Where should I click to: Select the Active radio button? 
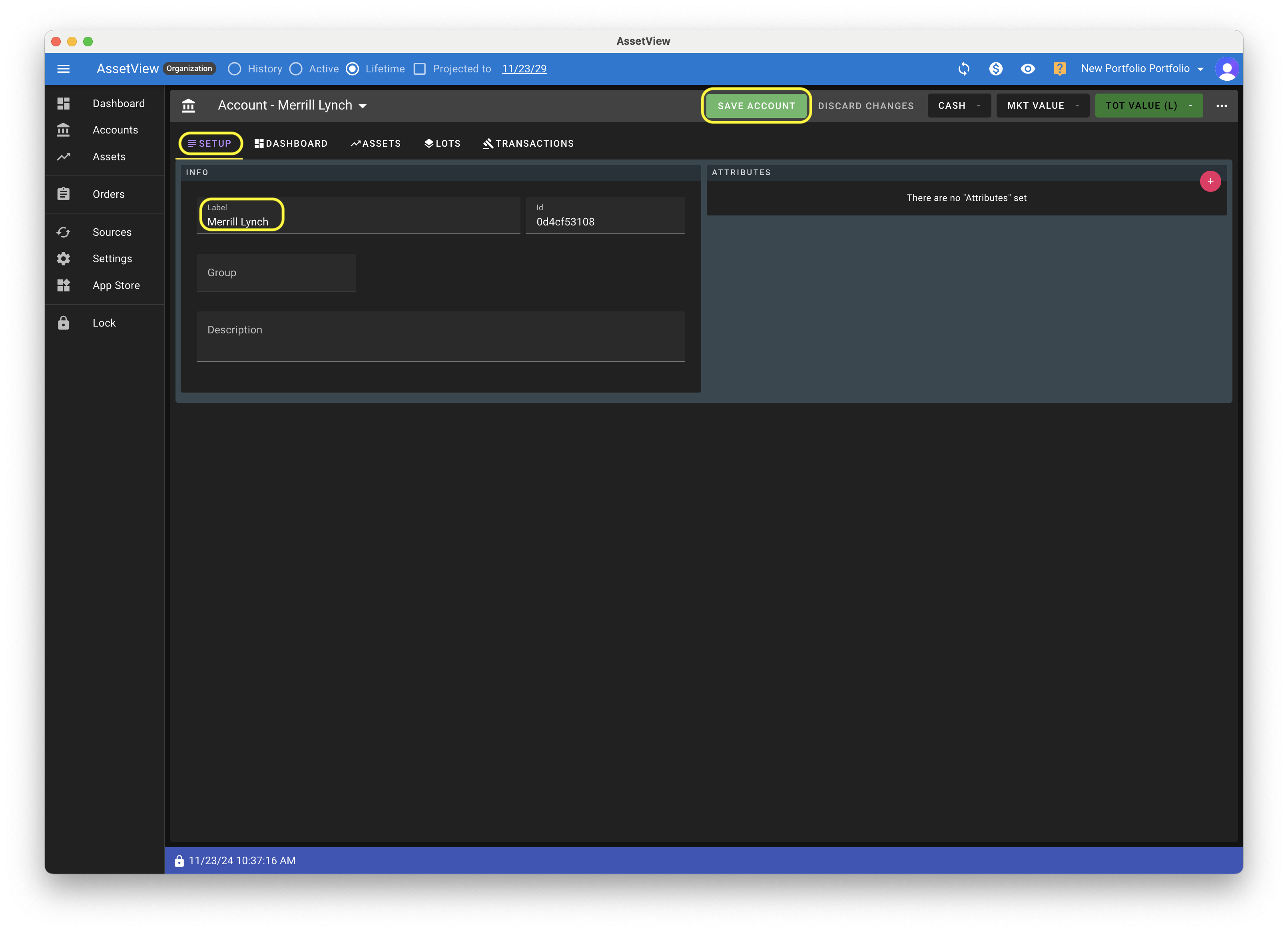coord(296,69)
